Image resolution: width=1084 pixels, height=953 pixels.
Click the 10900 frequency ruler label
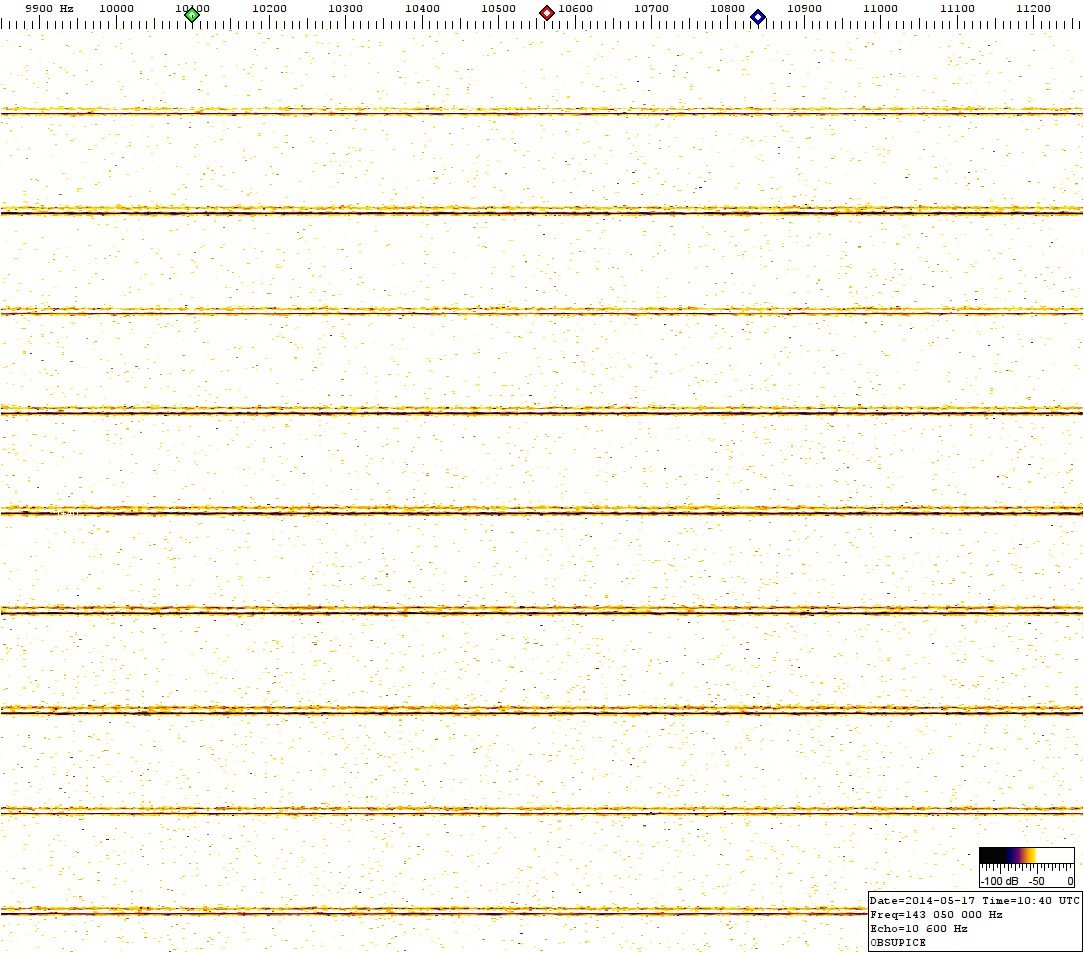click(804, 8)
